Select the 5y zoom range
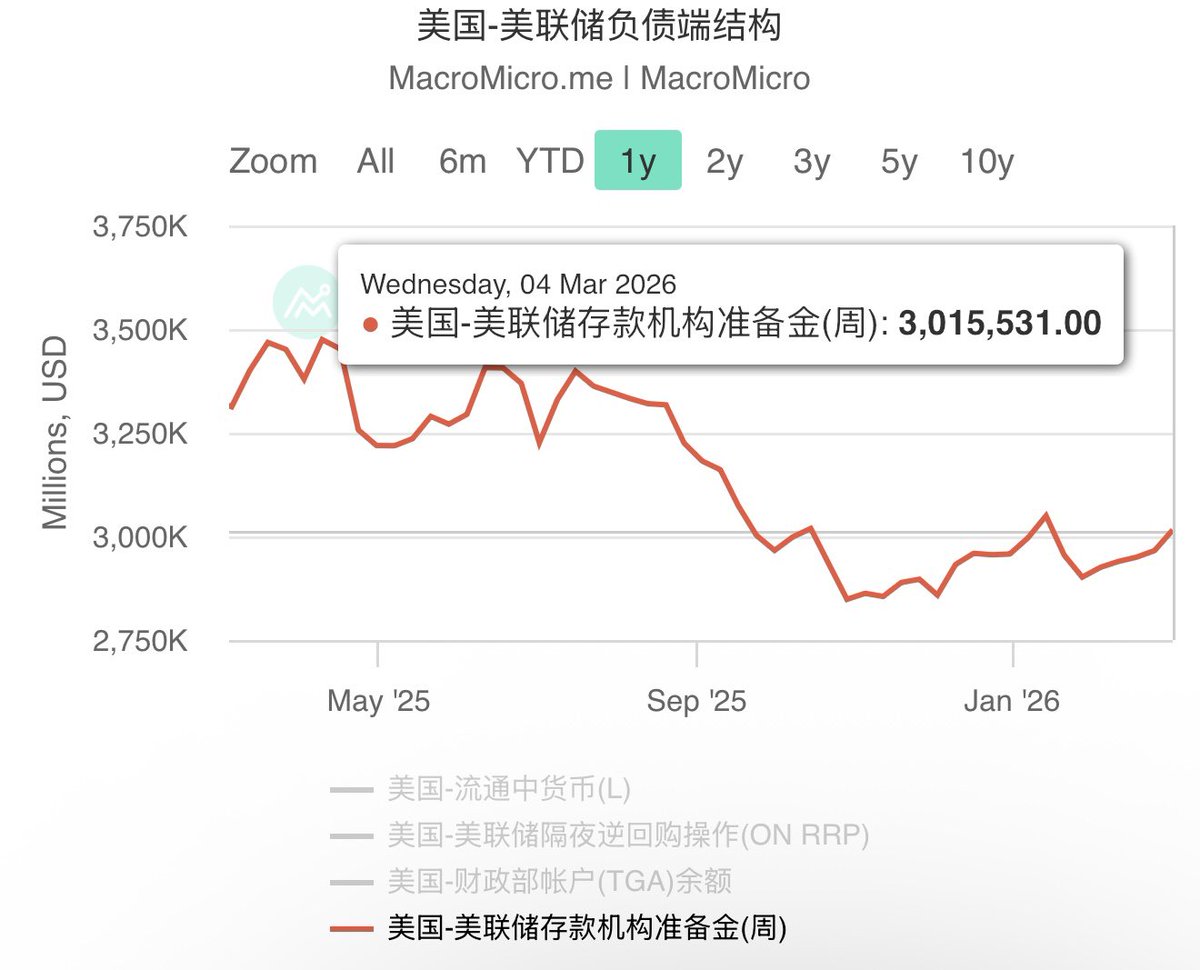 899,161
